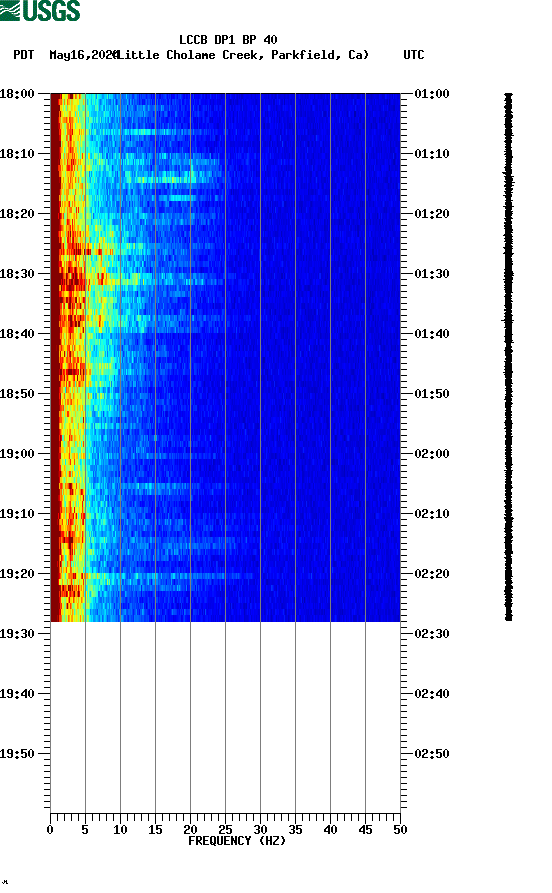
Task: Click the USGS logo
Action: click(x=40, y=10)
